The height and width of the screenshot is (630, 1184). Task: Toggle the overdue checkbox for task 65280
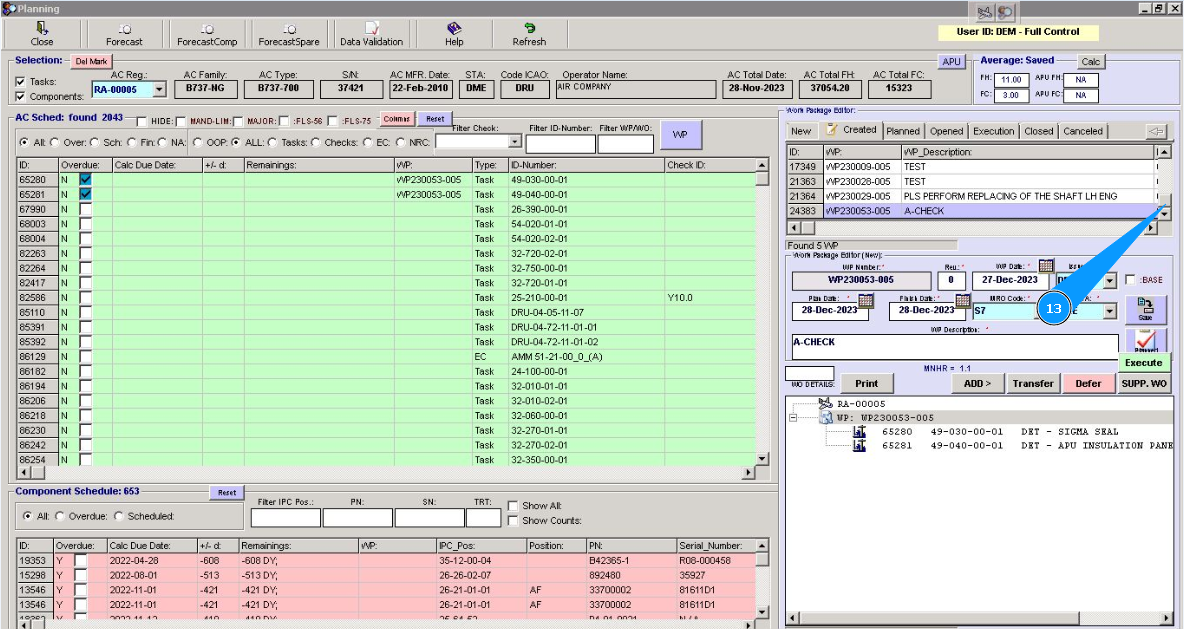[86, 179]
